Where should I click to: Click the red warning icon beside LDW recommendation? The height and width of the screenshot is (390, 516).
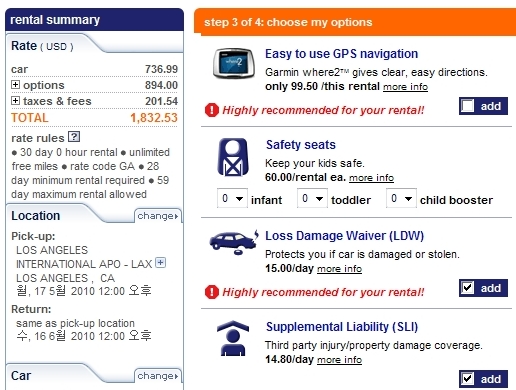[x=212, y=292]
